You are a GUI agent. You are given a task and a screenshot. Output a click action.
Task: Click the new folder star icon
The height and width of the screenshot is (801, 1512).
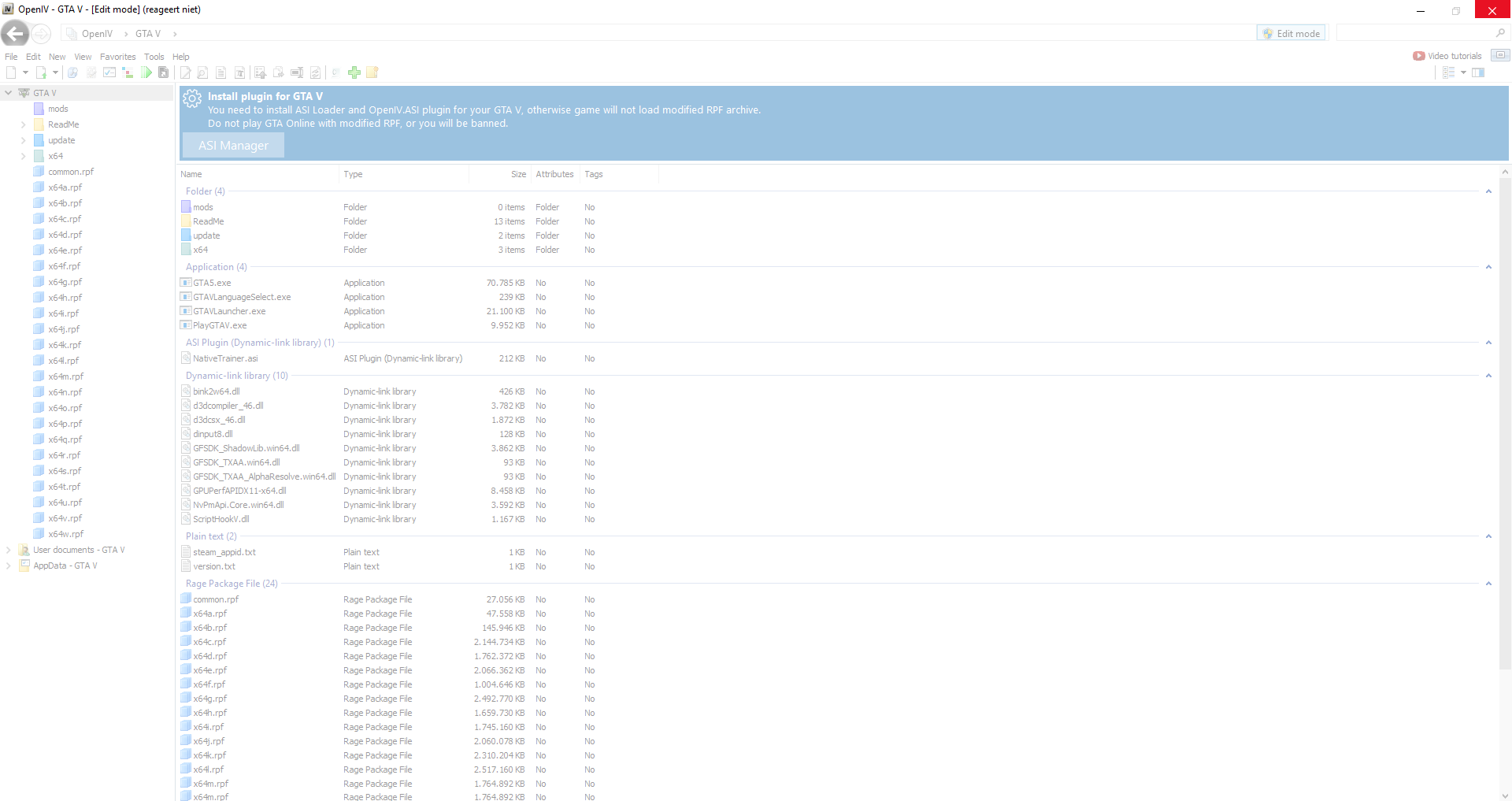pos(372,72)
